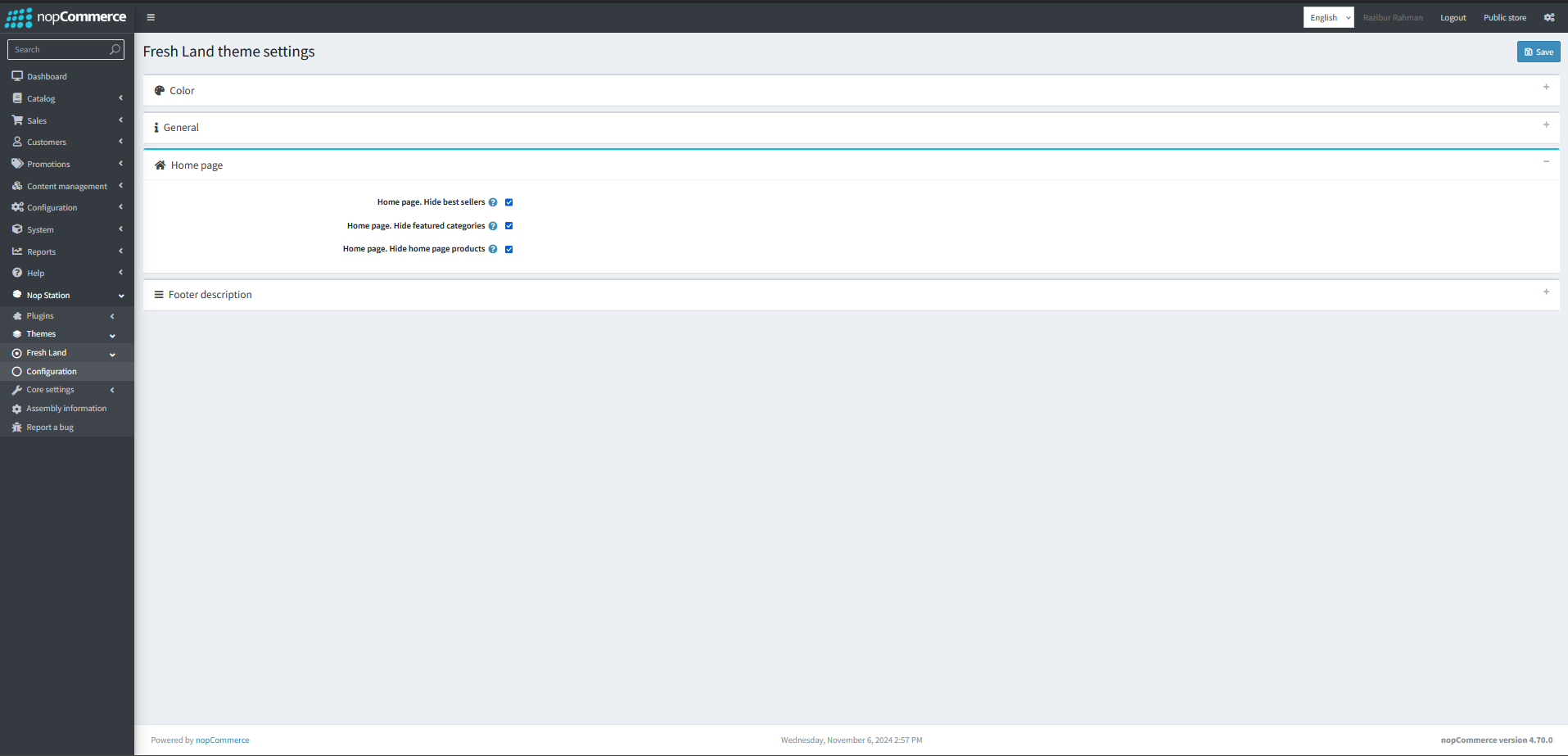Click the search magnifier icon
The image size is (1568, 756).
coord(115,50)
